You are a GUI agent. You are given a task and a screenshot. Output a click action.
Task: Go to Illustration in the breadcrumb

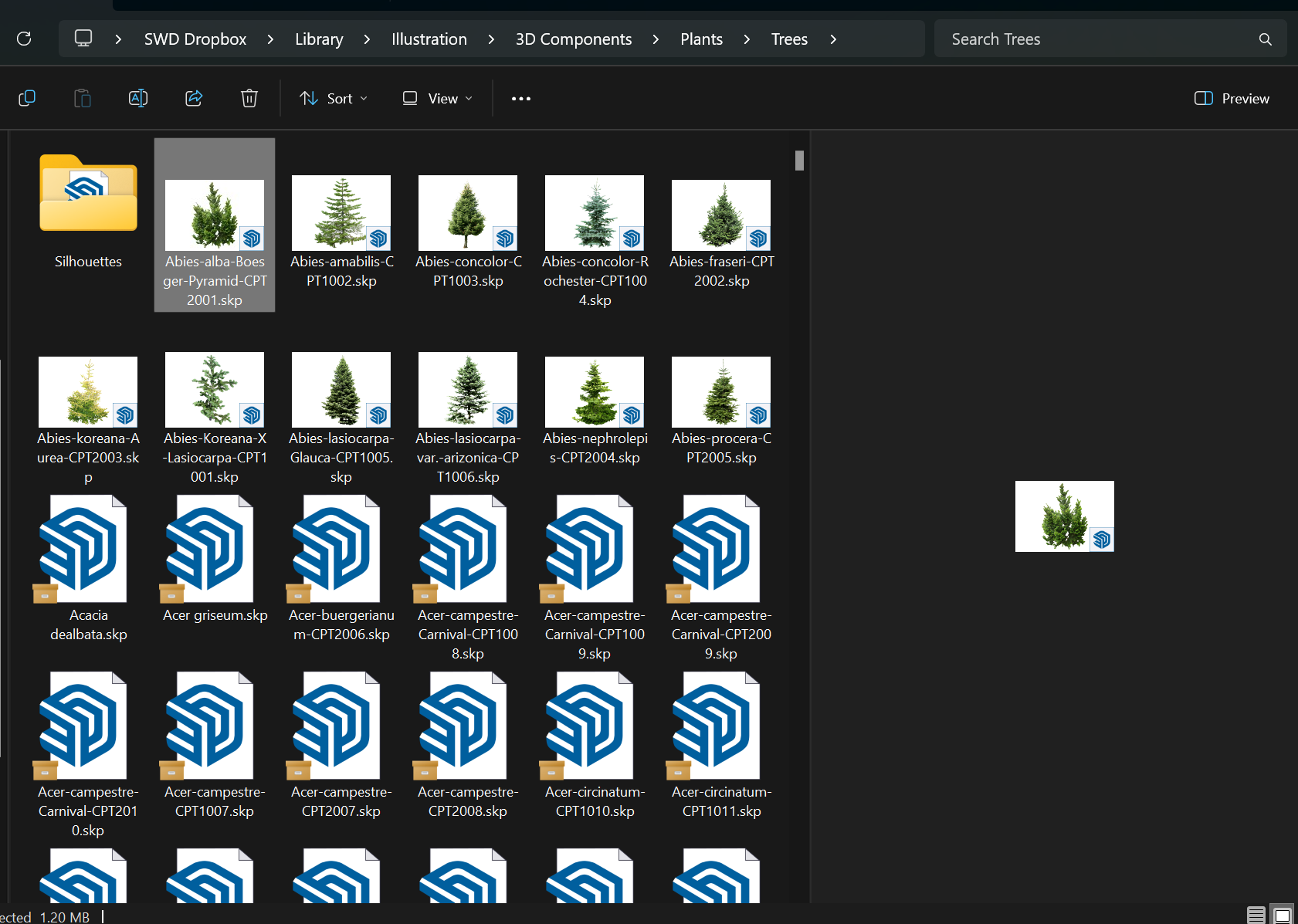[x=429, y=39]
